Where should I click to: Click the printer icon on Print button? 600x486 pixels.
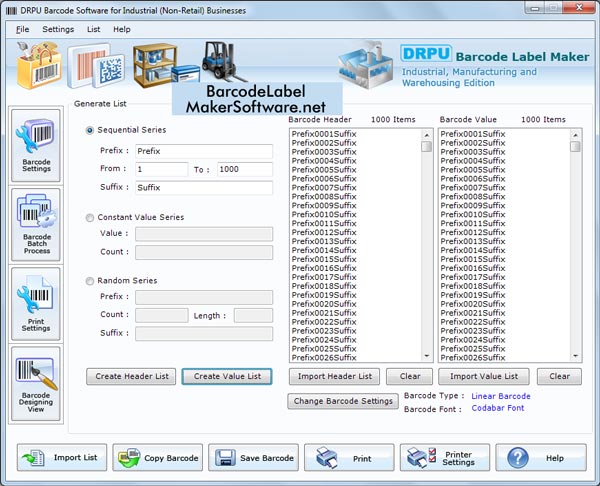coord(327,458)
